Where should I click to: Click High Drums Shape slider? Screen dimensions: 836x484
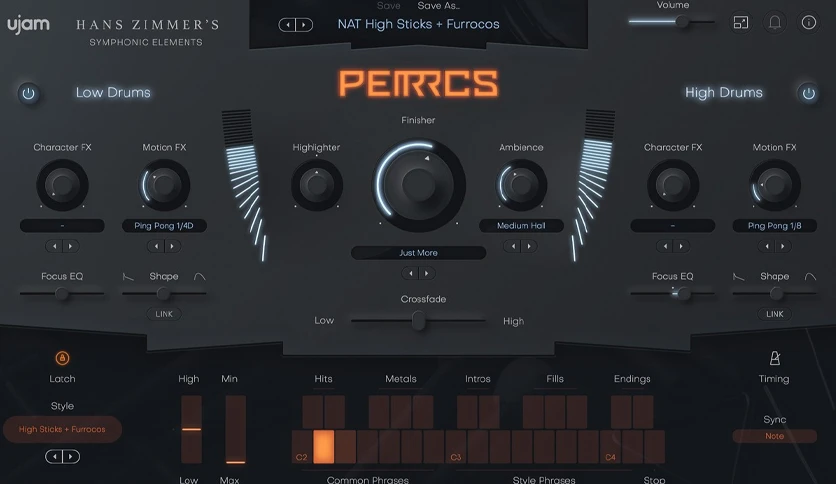point(775,293)
